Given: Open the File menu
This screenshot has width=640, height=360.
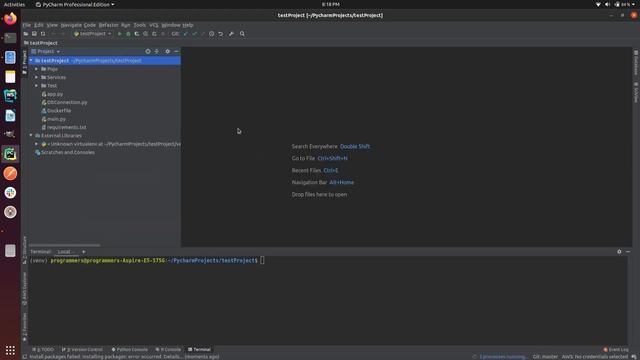Looking at the screenshot, I should pyautogui.click(x=27, y=25).
